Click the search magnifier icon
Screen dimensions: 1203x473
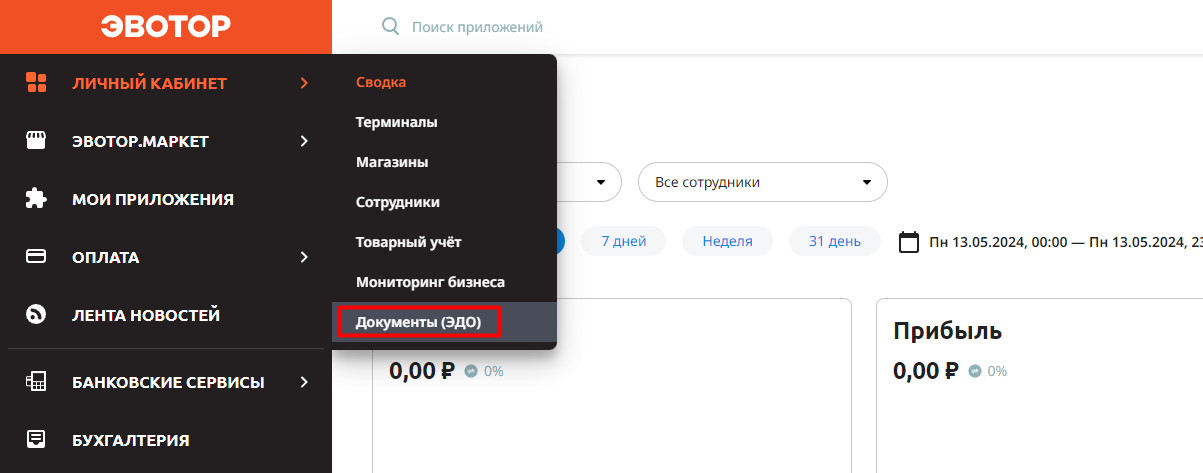click(x=391, y=26)
